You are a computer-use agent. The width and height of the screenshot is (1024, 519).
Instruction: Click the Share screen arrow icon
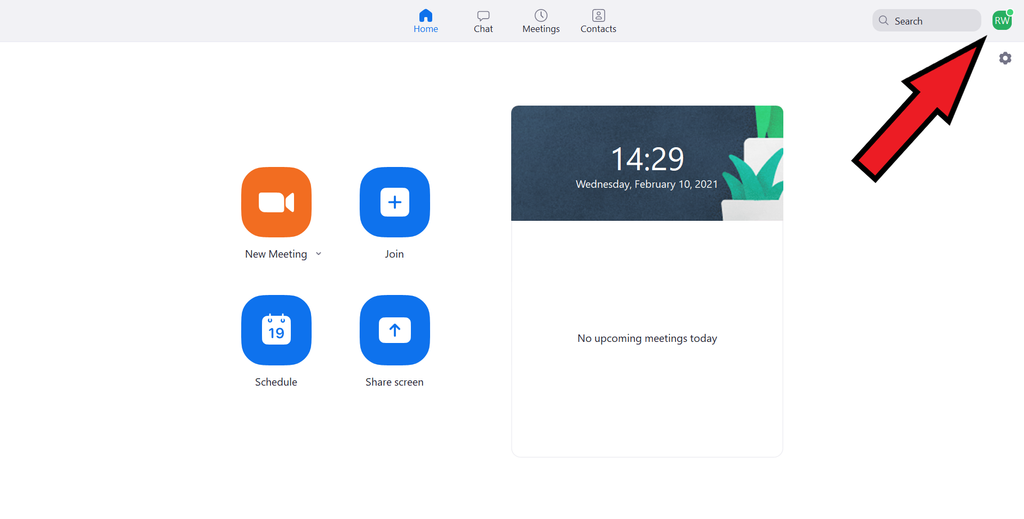[394, 330]
